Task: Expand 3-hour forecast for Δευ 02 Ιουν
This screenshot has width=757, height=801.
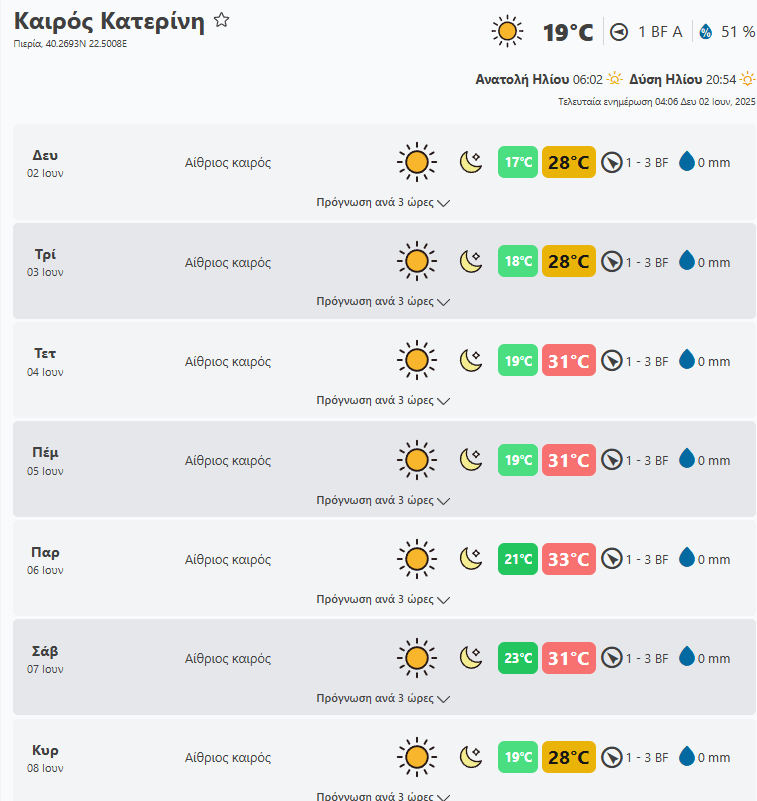Action: pyautogui.click(x=383, y=202)
